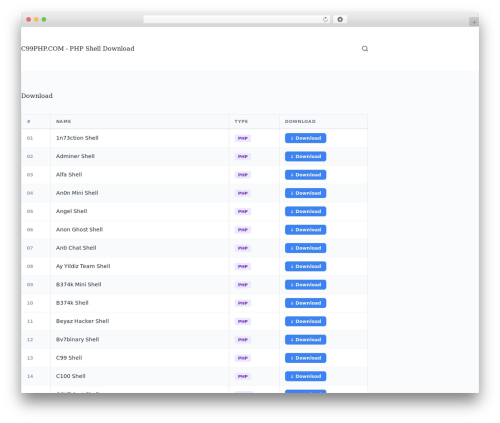The height and width of the screenshot is (423, 500).
Task: Download the B374k Shell
Action: 305,303
